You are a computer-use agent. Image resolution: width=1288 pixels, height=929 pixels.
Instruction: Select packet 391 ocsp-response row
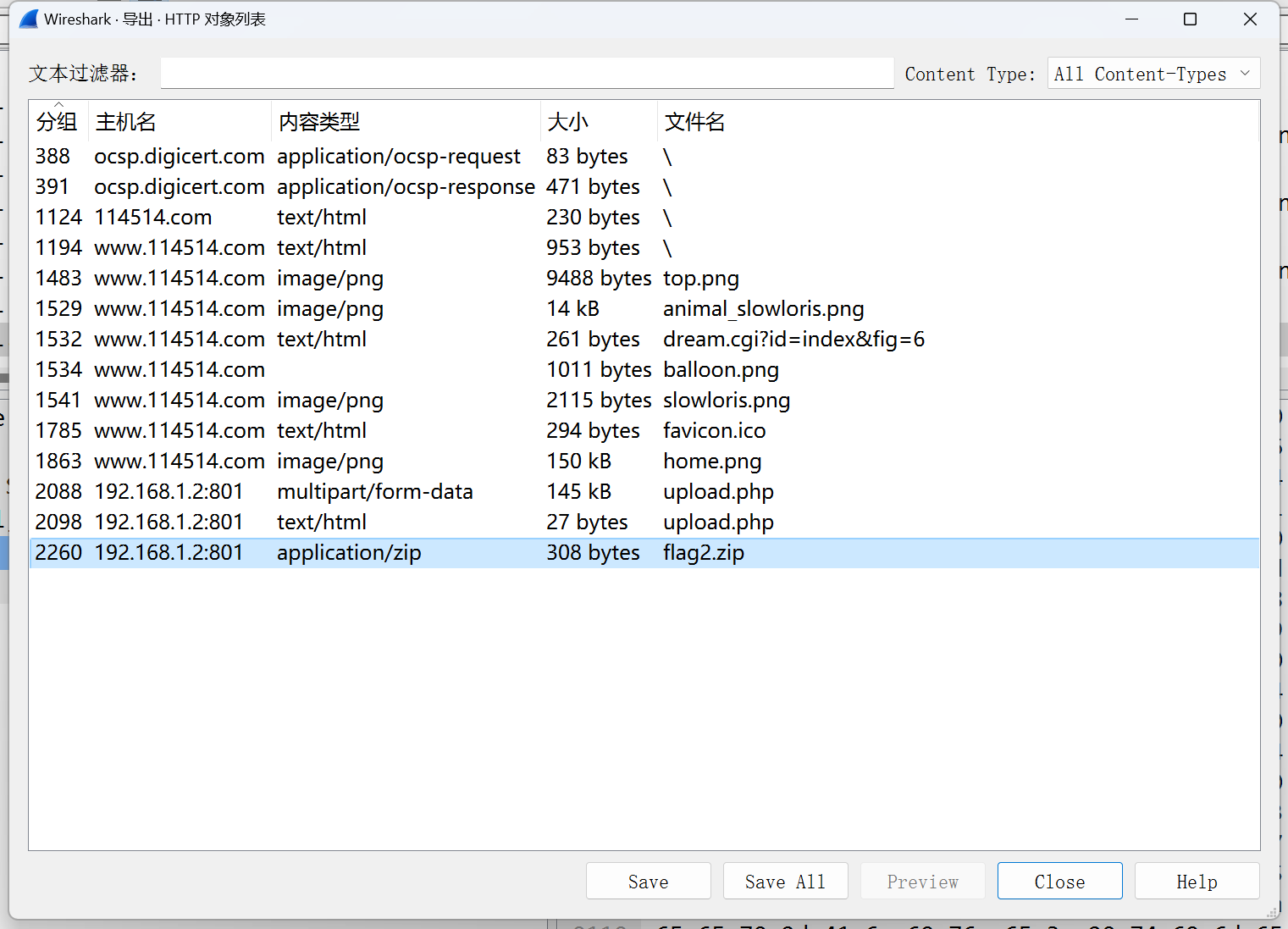click(x=644, y=187)
